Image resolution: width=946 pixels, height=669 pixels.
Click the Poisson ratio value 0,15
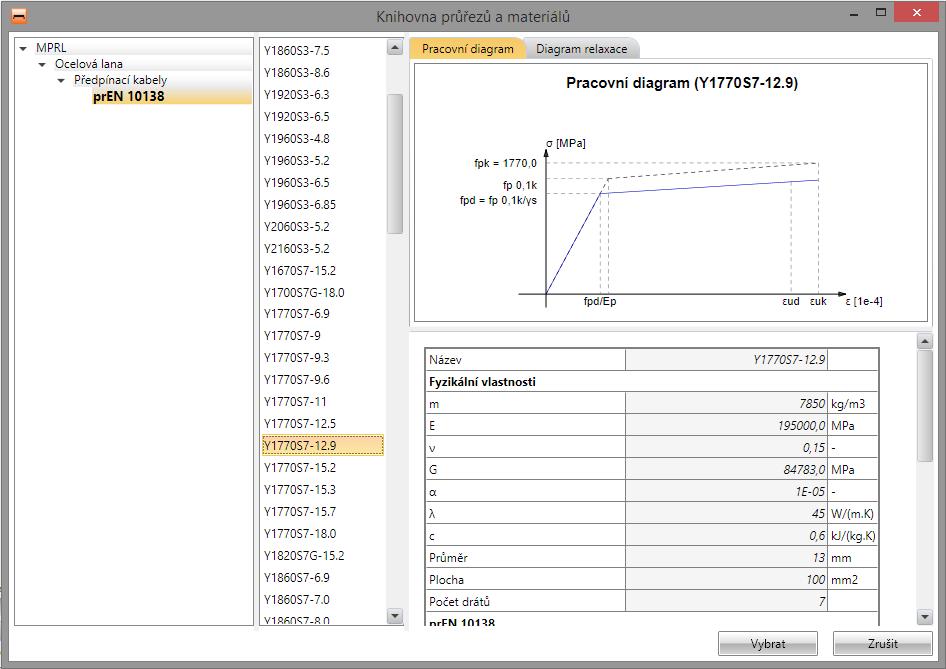[726, 448]
